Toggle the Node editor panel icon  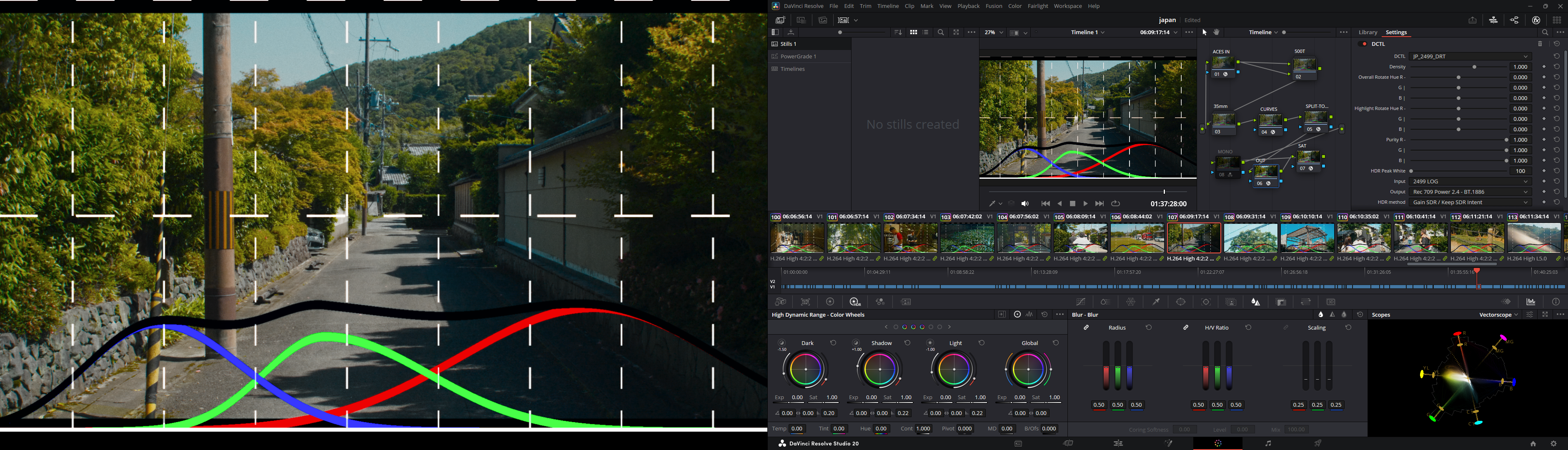pos(1514,20)
